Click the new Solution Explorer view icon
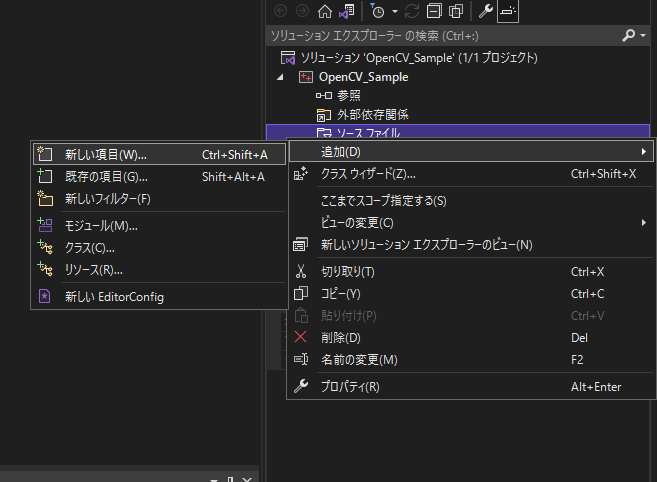Viewport: 657px width, 482px height. click(300, 244)
